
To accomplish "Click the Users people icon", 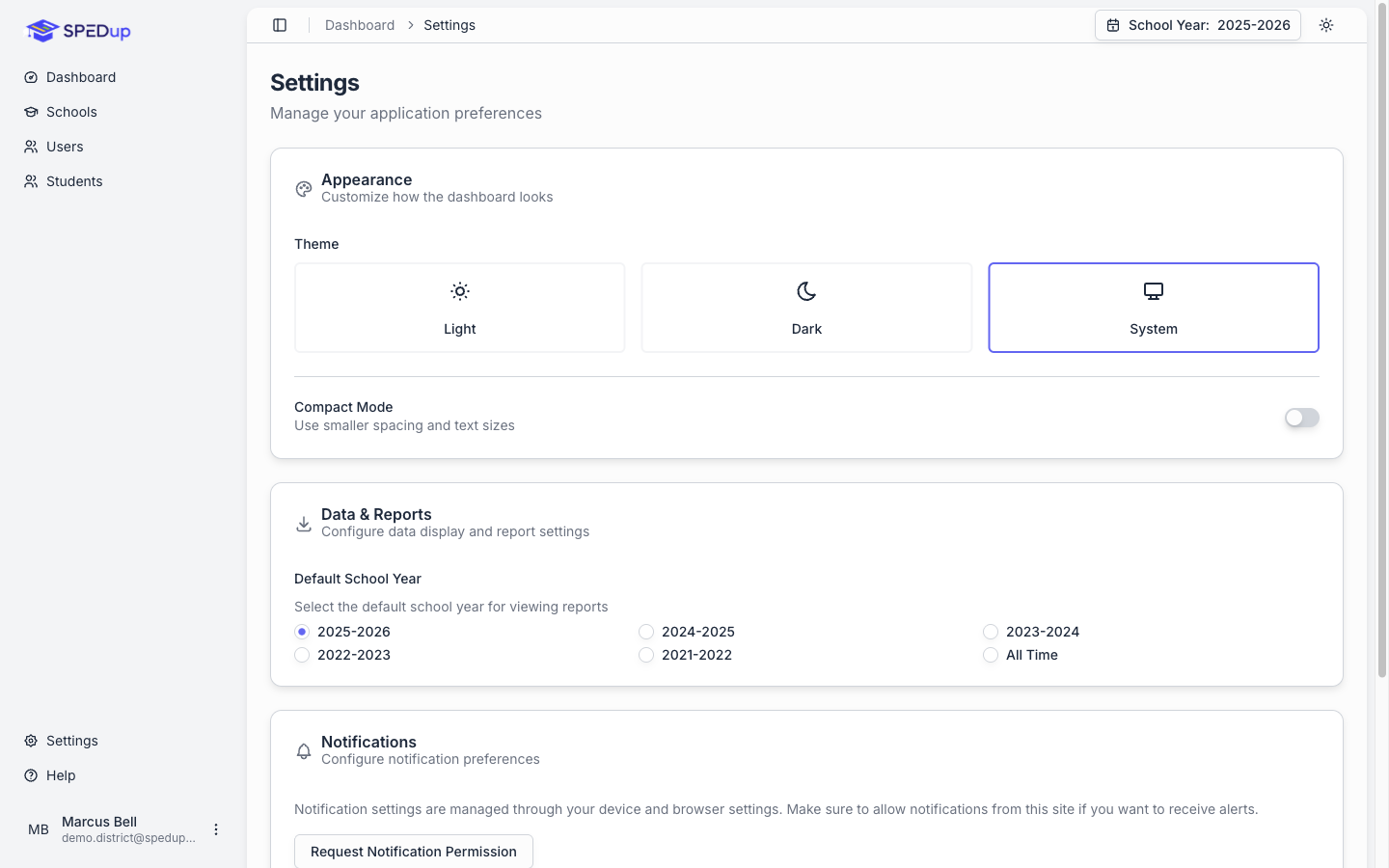I will click(31, 147).
